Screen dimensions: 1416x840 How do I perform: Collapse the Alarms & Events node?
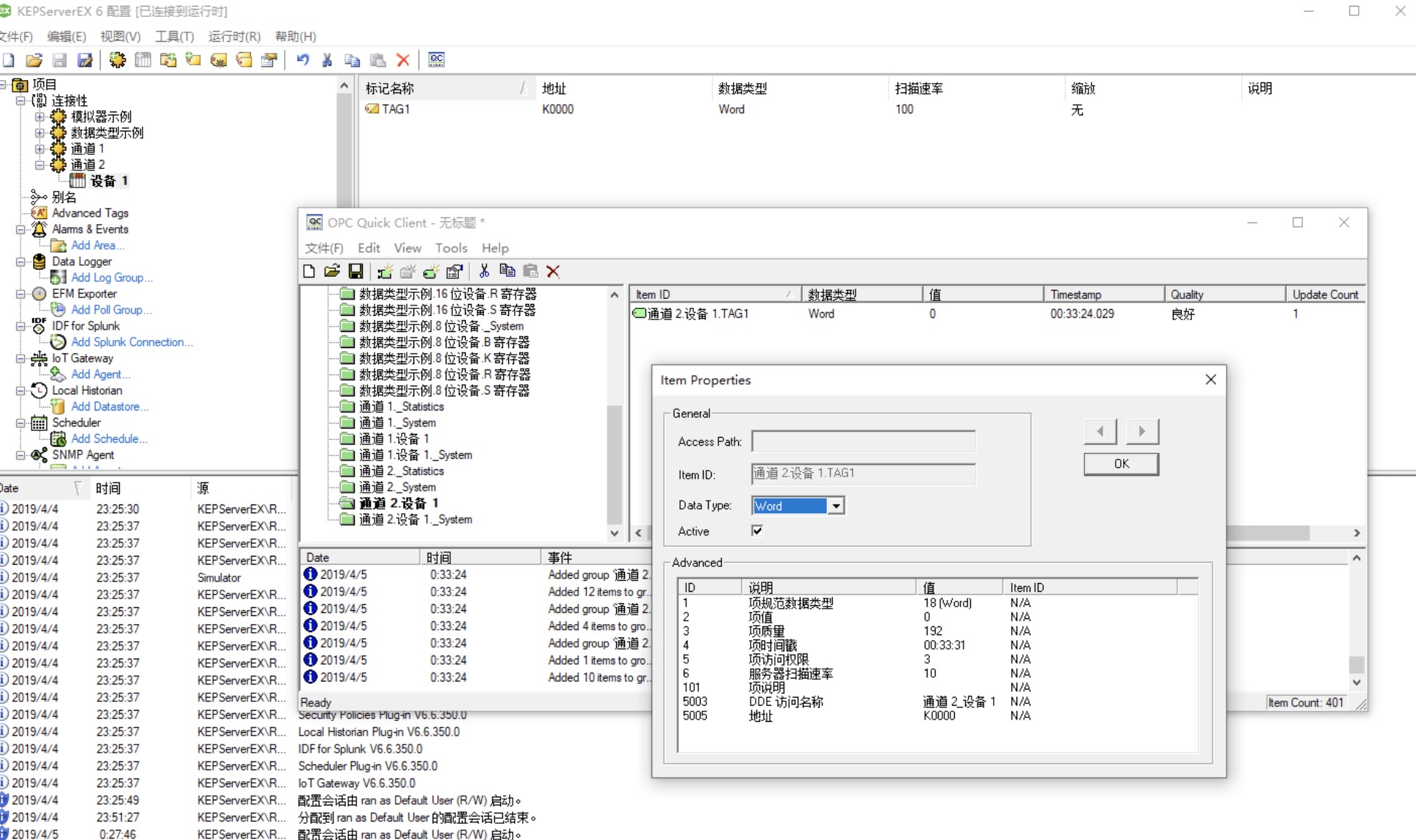(21, 230)
